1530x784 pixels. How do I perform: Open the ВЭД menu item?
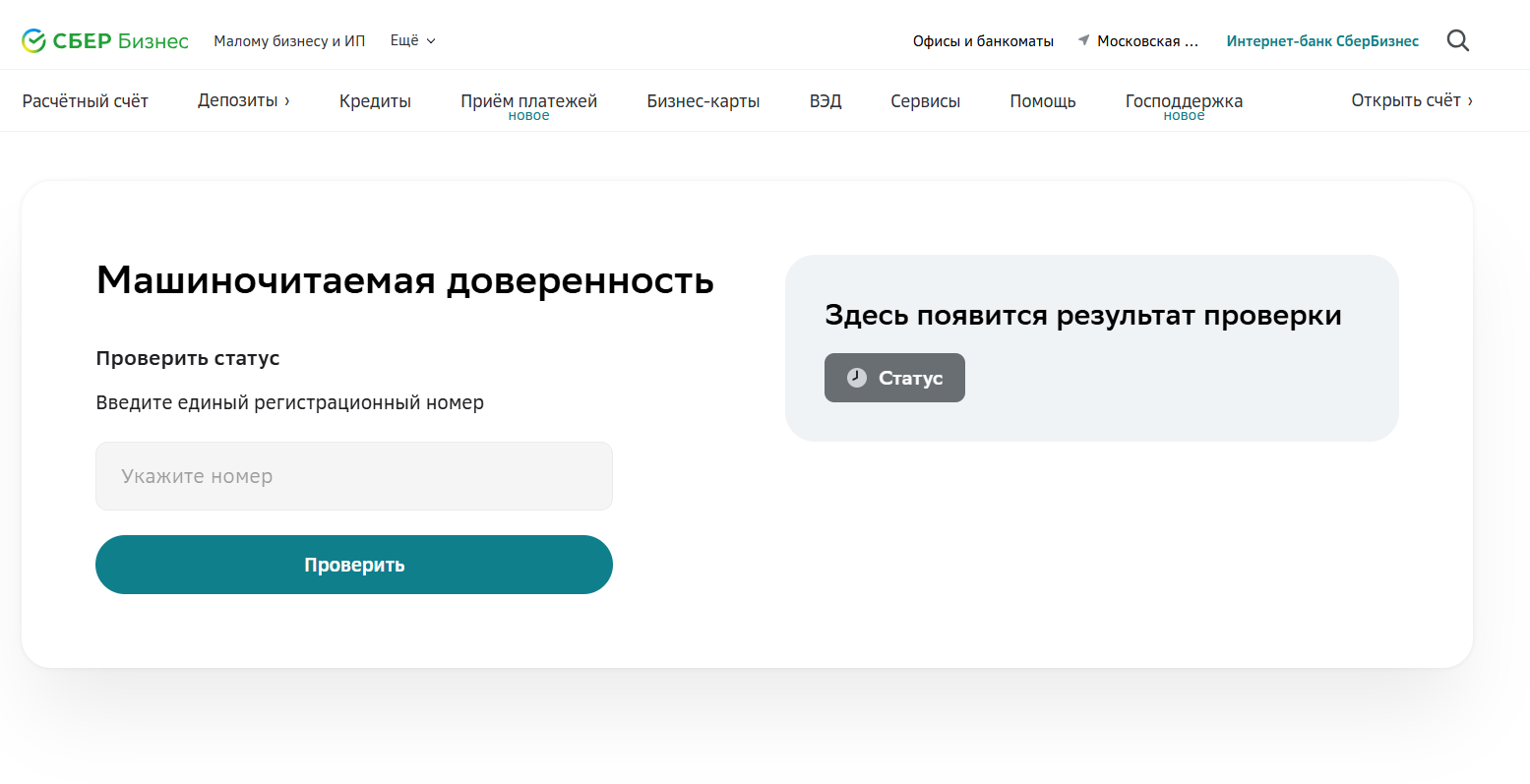(826, 100)
